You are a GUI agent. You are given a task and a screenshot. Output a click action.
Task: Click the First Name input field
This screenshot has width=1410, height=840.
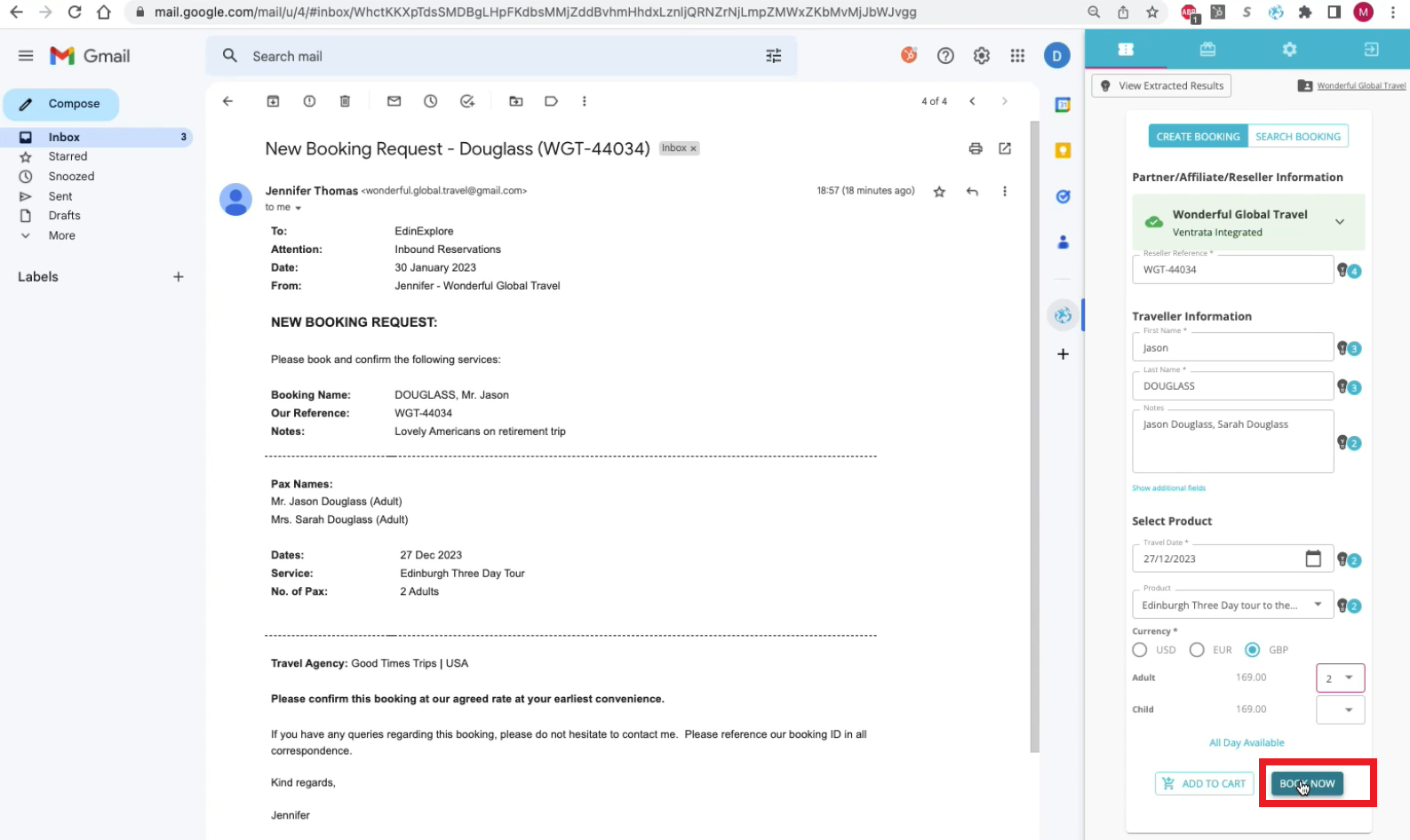click(x=1232, y=347)
